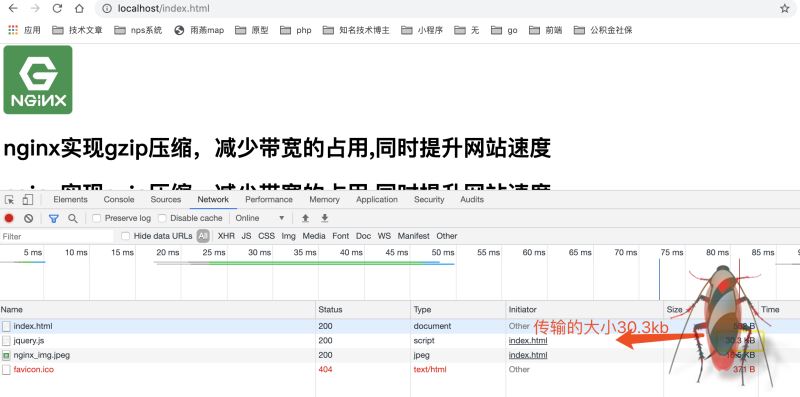This screenshot has width=800, height=397.
Task: Export HAR with the download arrow
Action: pos(324,218)
